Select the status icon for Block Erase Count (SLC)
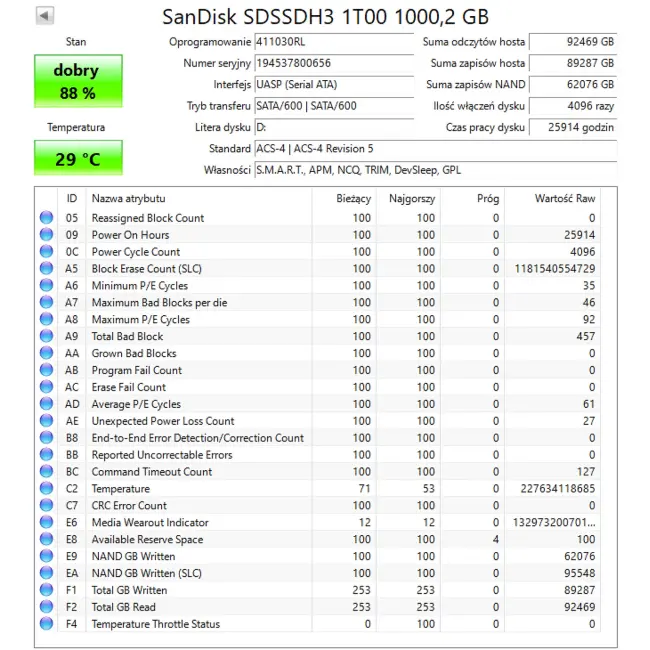The image size is (650, 650). (46, 269)
